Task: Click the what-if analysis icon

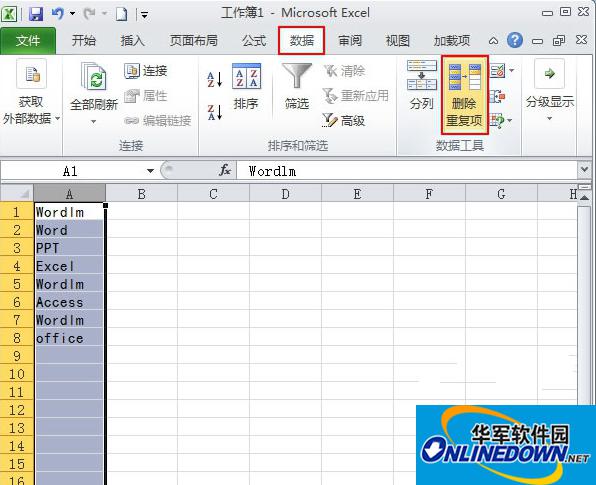Action: pyautogui.click(x=497, y=120)
